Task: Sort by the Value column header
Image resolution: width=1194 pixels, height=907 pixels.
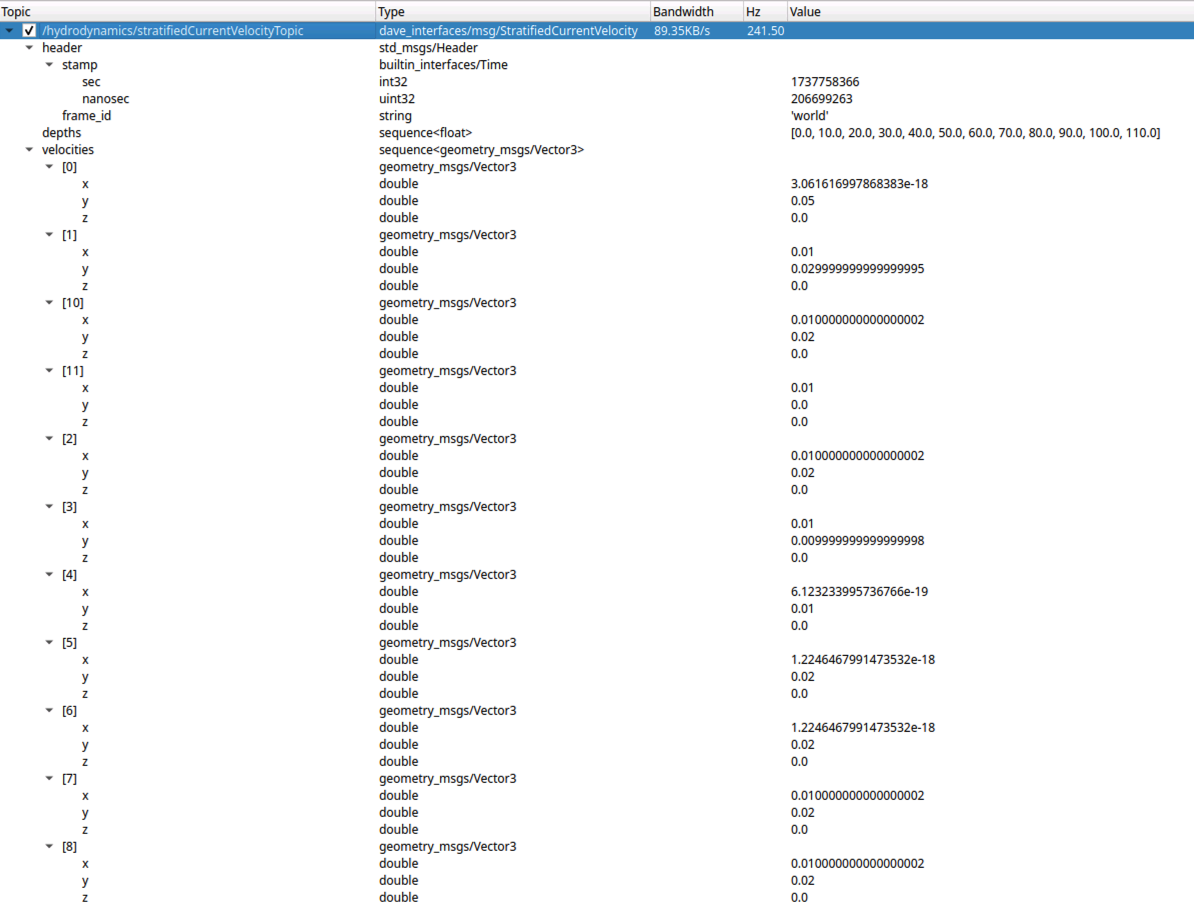Action: [x=990, y=11]
